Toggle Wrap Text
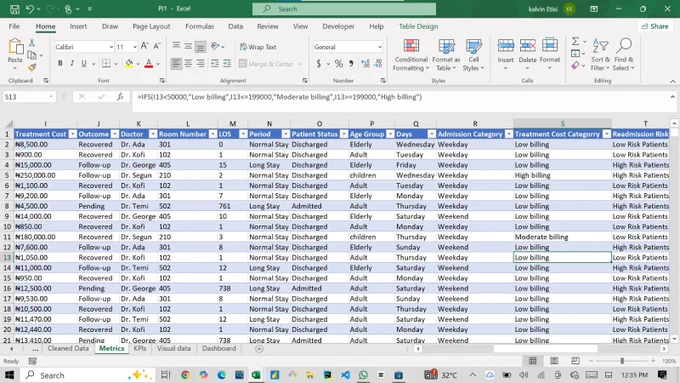Screen dimensions: 680x383 (x=258, y=47)
